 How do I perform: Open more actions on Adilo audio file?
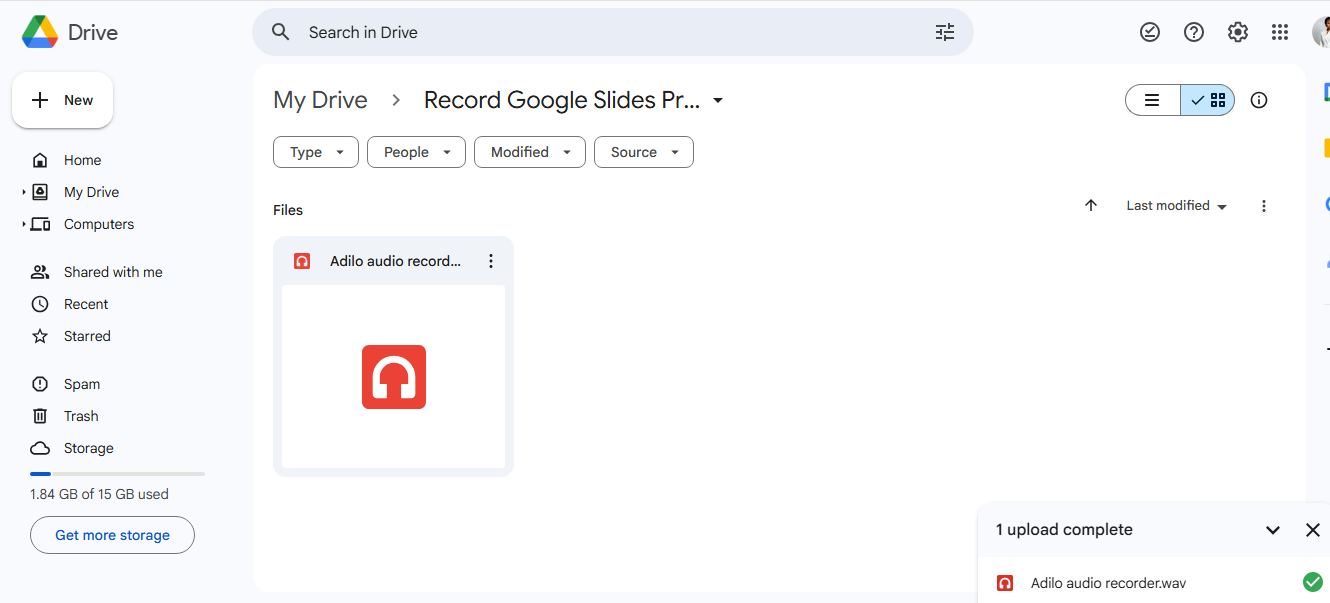point(491,261)
